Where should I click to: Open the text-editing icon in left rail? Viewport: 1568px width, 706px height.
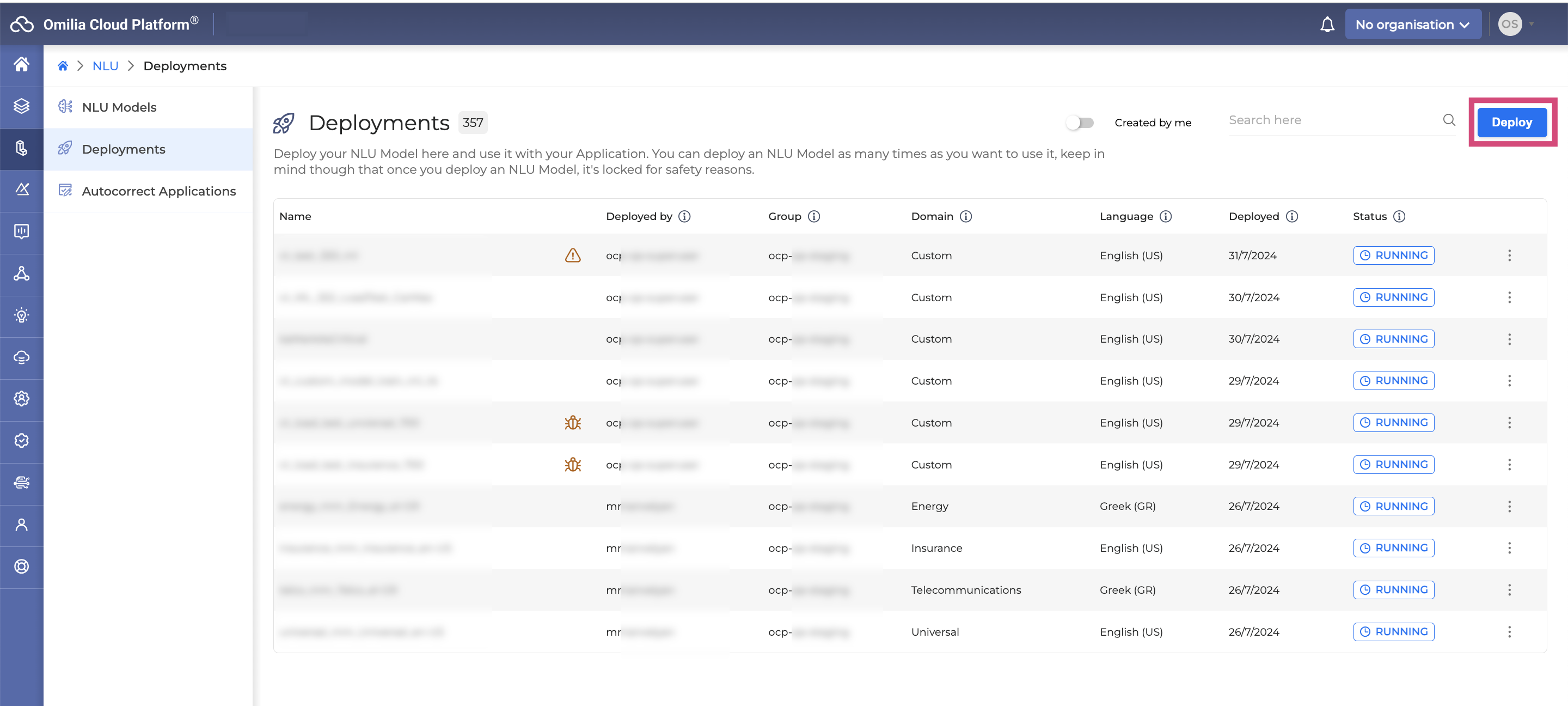tap(21, 190)
